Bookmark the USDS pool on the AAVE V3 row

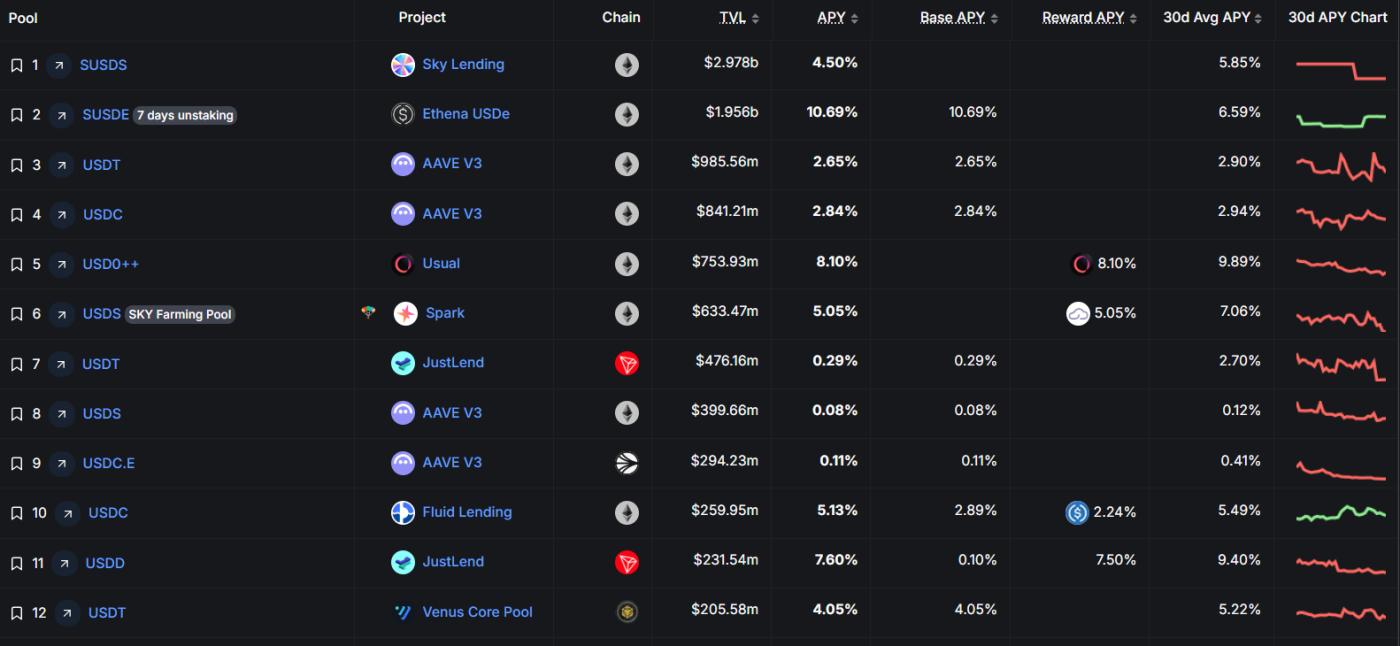(15, 413)
